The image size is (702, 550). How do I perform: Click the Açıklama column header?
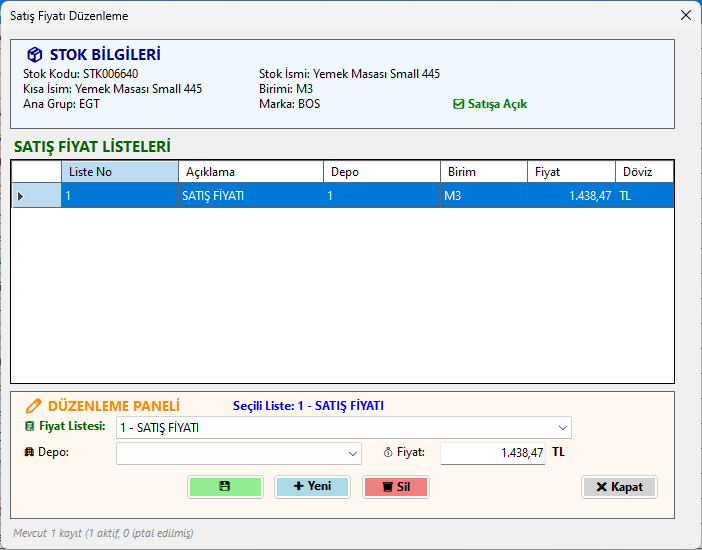coord(250,172)
